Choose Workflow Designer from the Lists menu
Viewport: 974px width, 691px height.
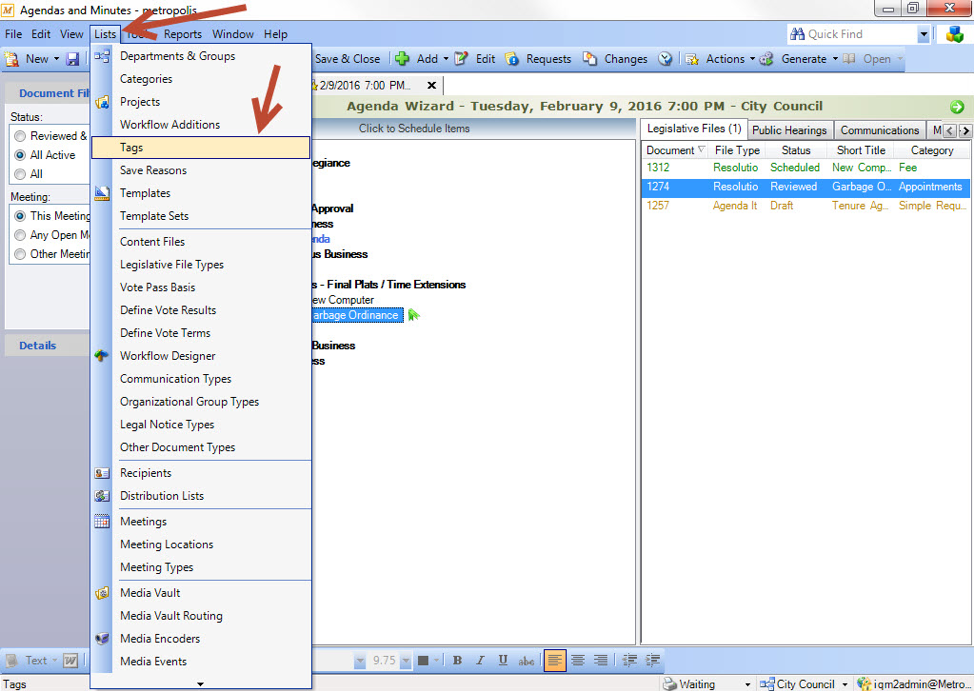point(201,356)
